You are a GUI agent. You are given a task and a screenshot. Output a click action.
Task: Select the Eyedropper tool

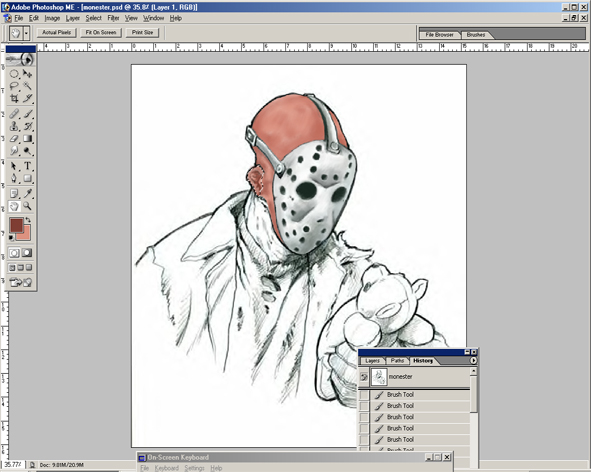coord(28,193)
